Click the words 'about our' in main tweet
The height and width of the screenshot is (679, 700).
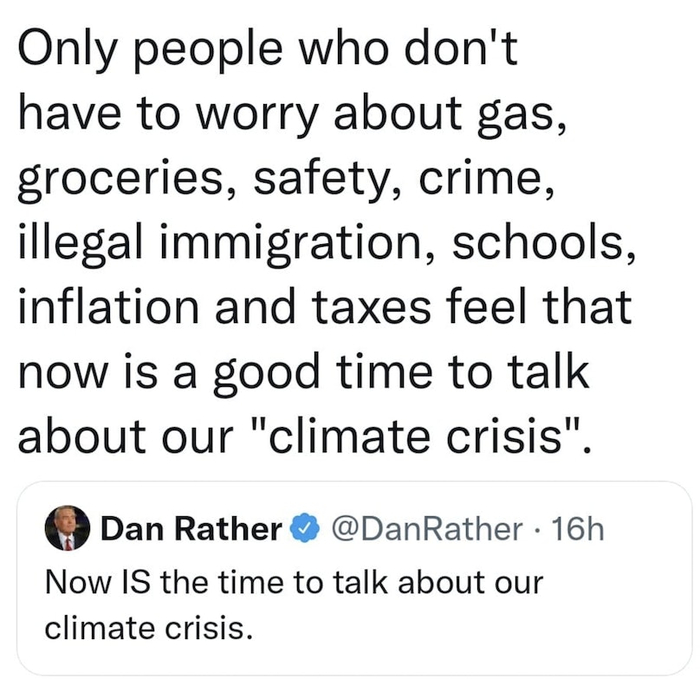tap(126, 435)
